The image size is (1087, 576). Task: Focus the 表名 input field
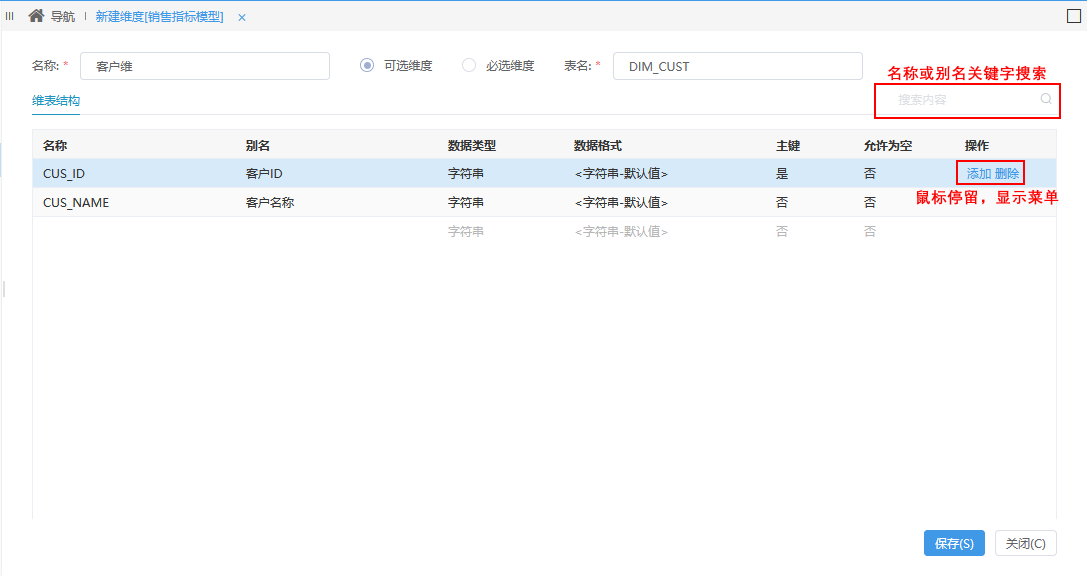pos(738,67)
